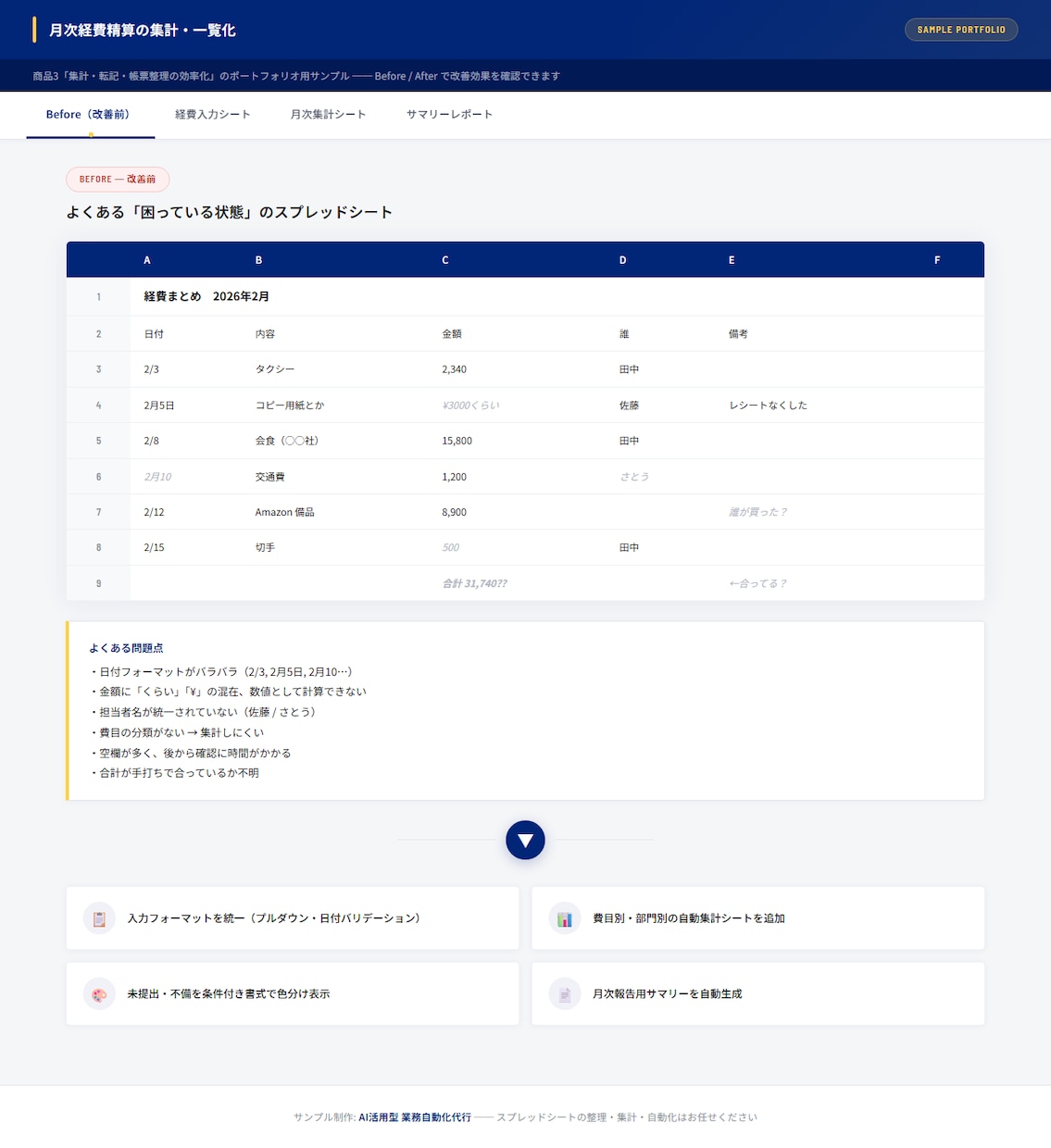Click the SAMPLE PORTFOLIO badge
Viewport: 1051px width, 1148px height.
(961, 30)
